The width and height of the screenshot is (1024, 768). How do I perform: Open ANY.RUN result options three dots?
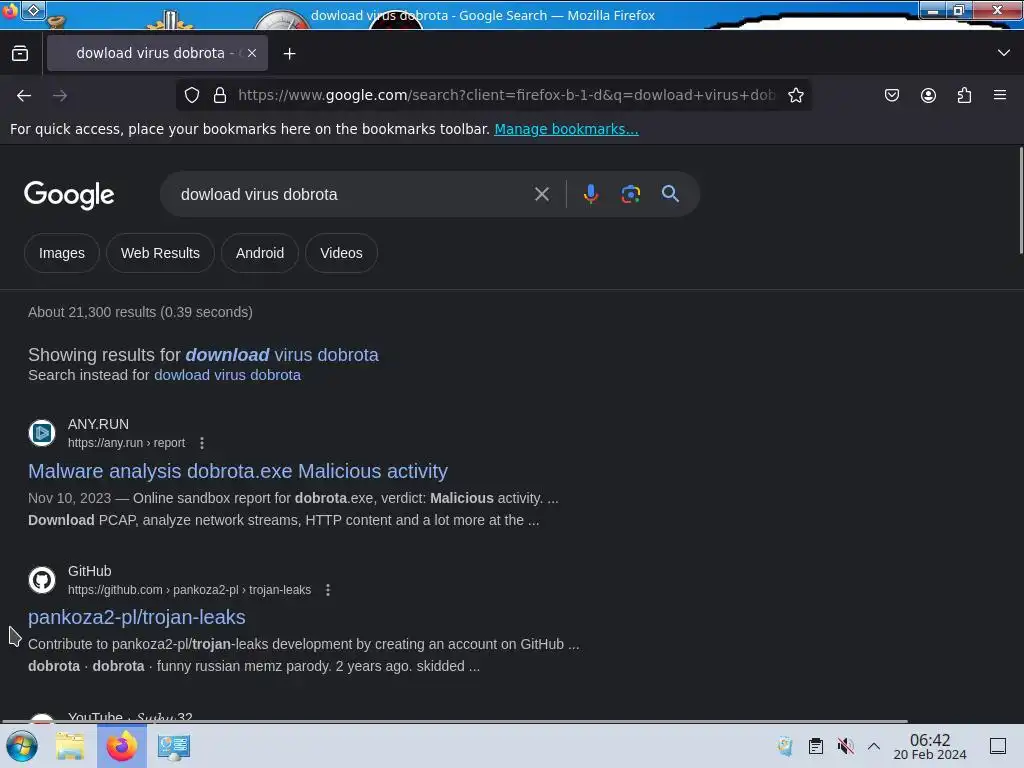pos(202,443)
